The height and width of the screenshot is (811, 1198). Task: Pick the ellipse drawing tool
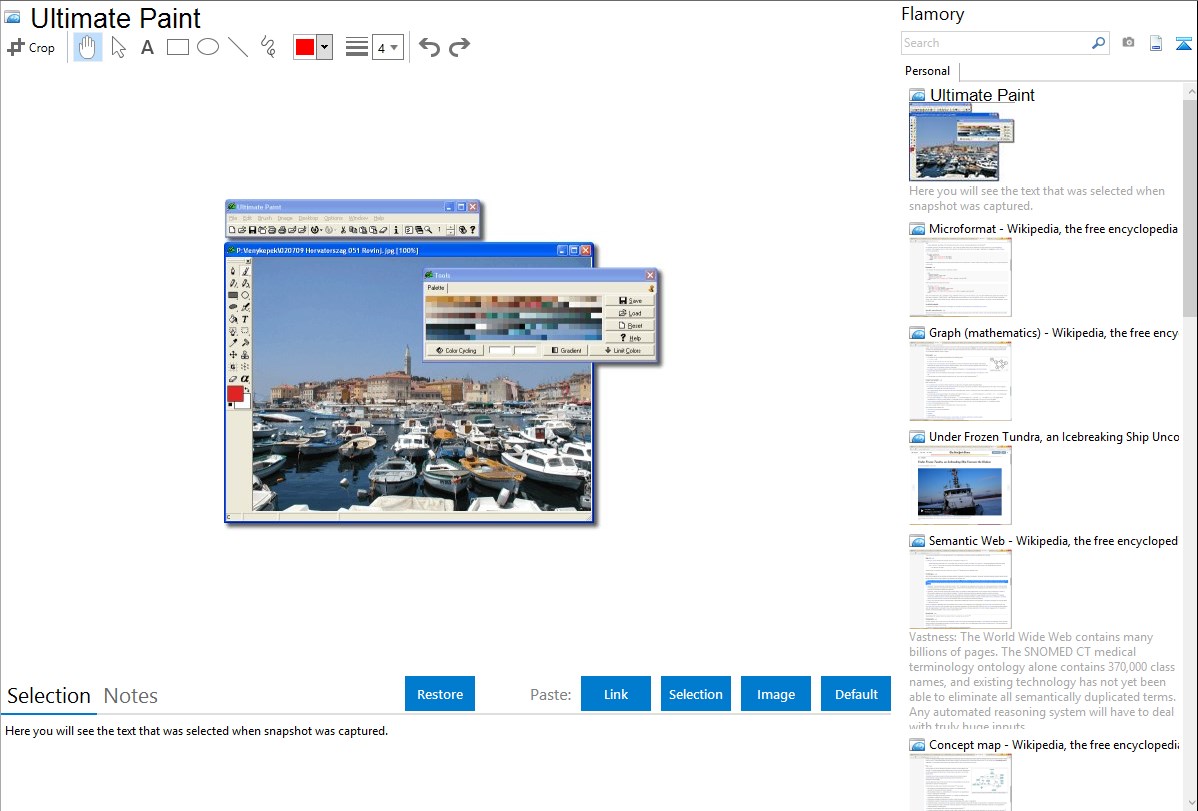[208, 47]
